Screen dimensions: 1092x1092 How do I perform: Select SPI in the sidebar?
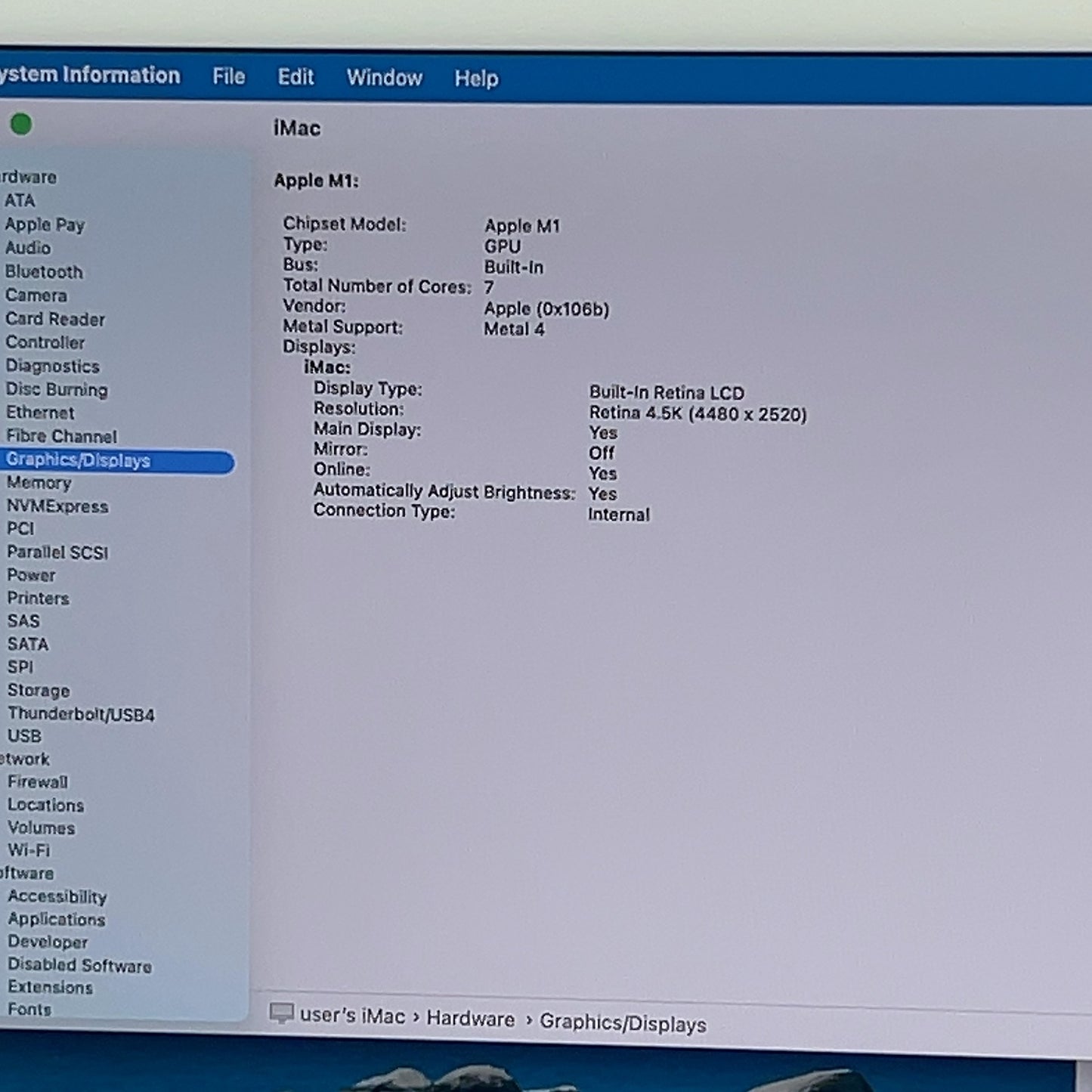(x=20, y=667)
